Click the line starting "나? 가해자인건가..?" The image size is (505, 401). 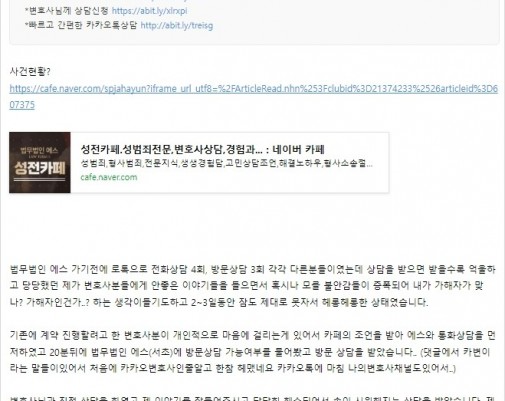tap(219, 302)
